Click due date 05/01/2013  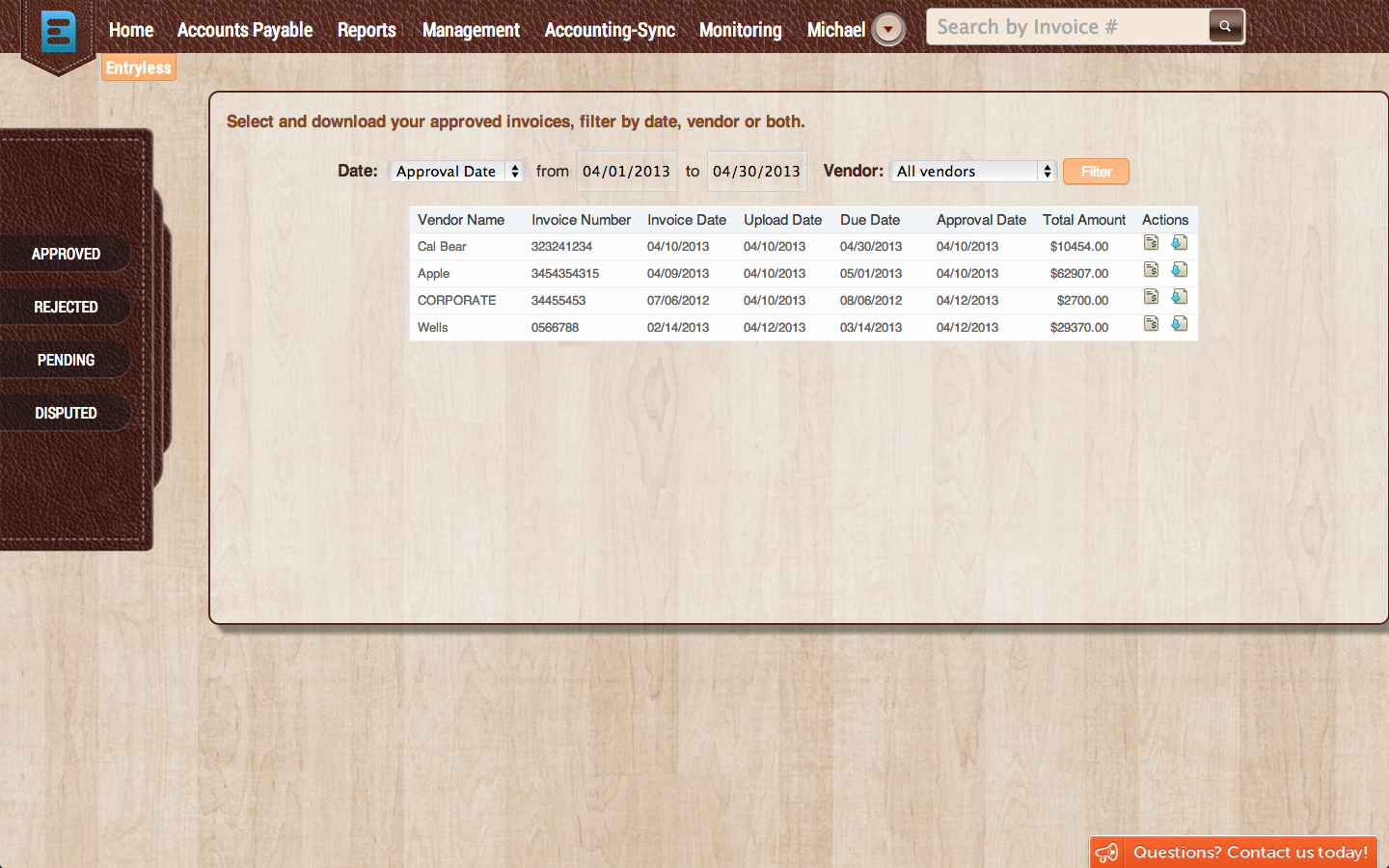pyautogui.click(x=871, y=273)
